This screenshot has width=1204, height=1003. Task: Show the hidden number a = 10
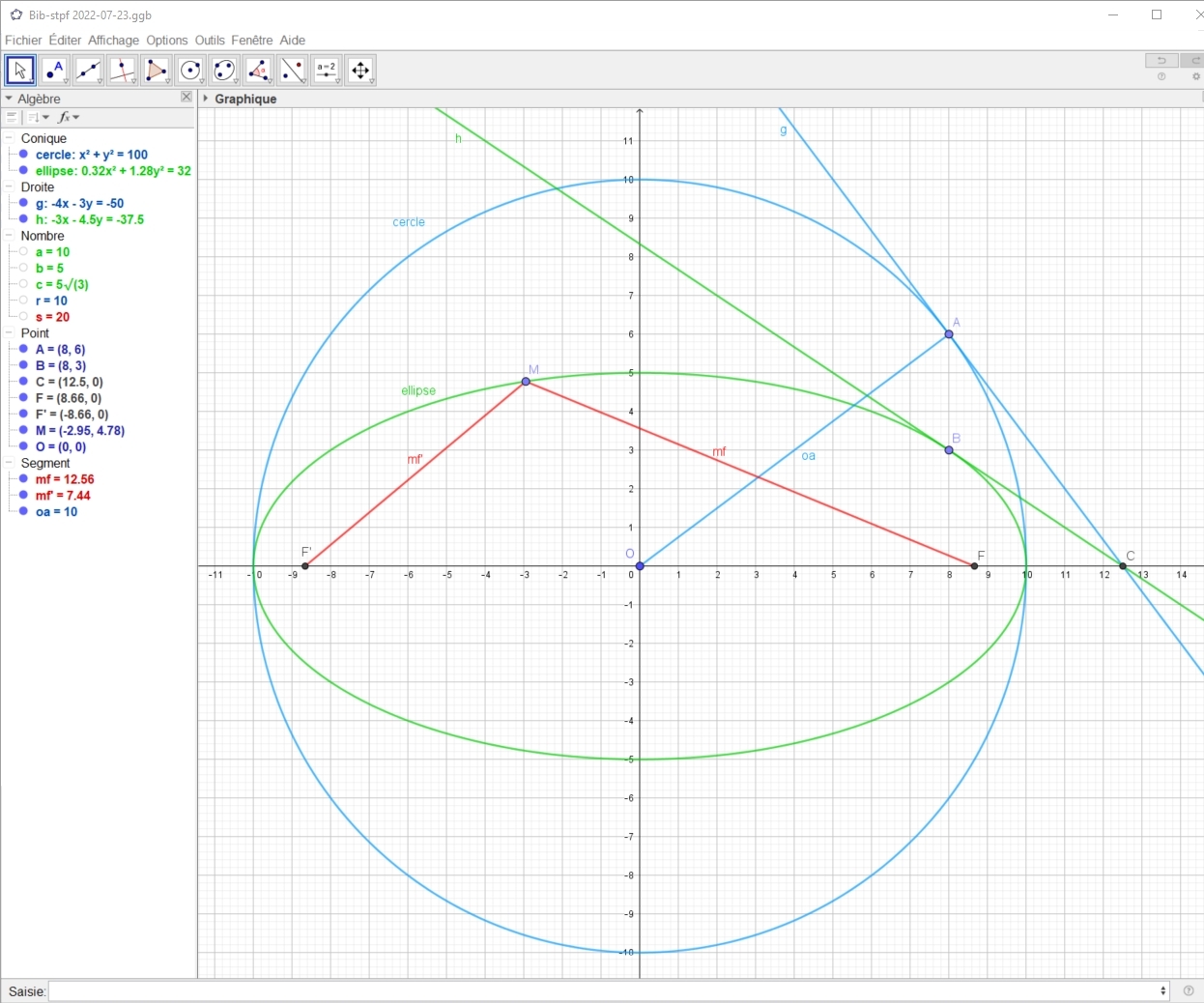tap(24, 252)
